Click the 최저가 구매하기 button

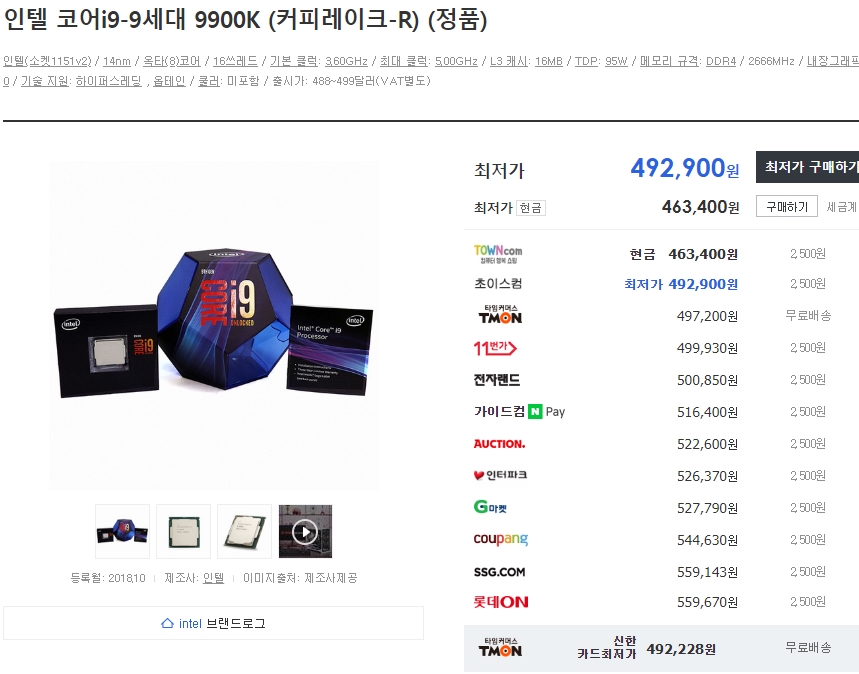[808, 167]
